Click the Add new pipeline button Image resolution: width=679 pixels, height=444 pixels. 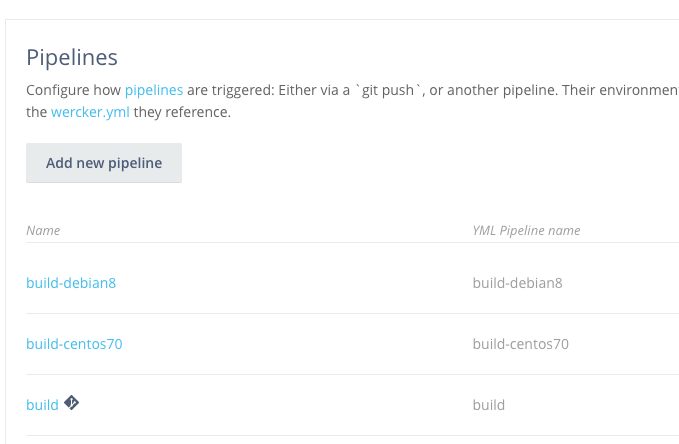tap(104, 163)
